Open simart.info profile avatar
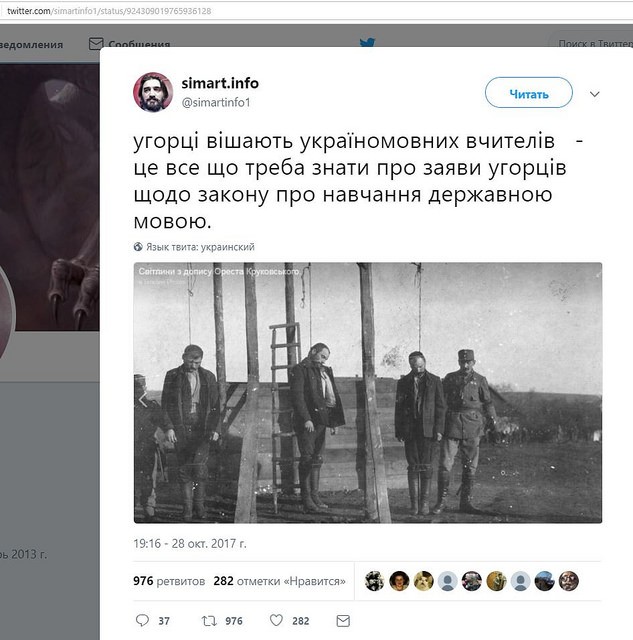This screenshot has width=633, height=640. coord(153,92)
